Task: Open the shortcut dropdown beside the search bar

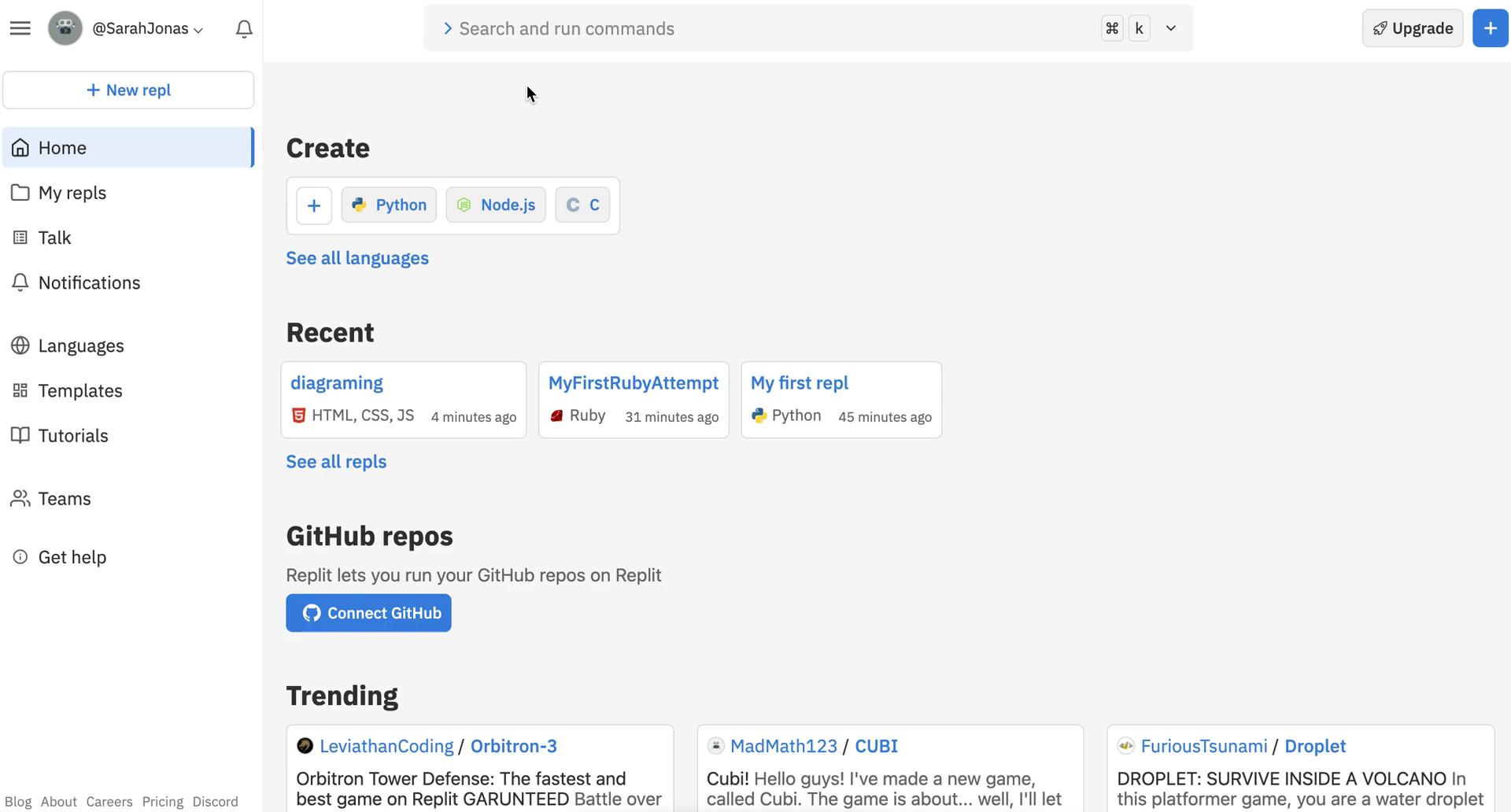Action: click(1170, 28)
